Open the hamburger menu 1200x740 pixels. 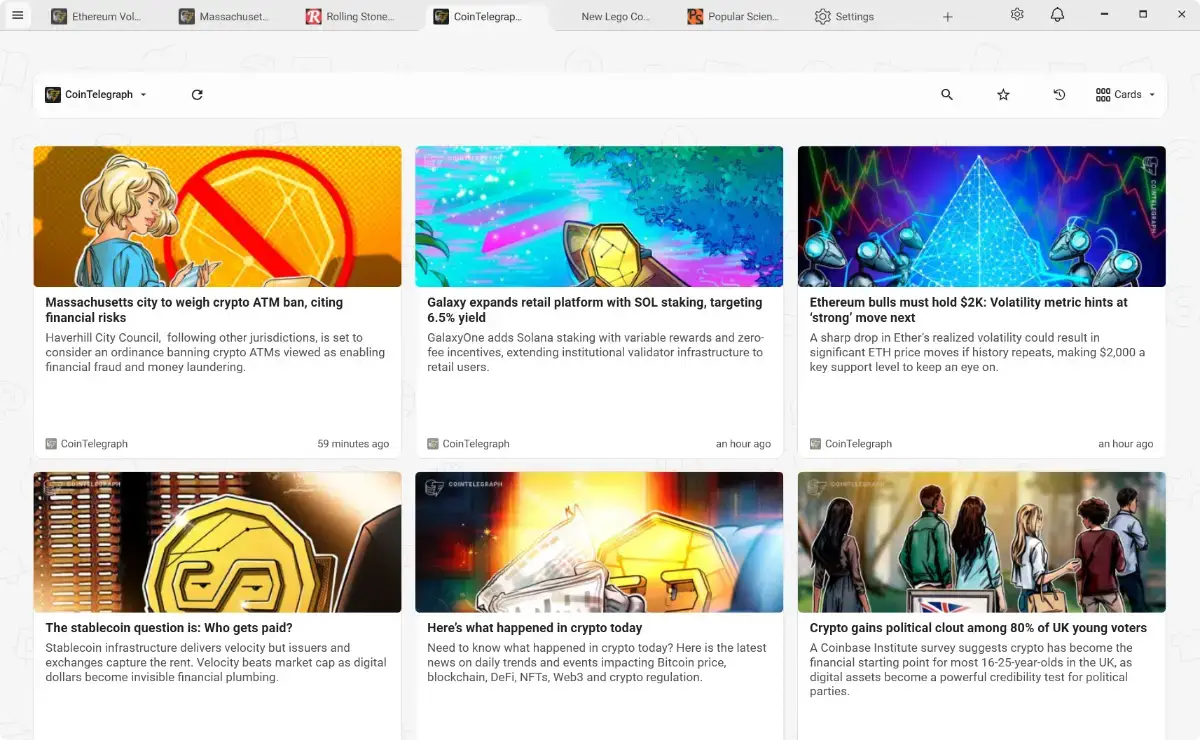pos(17,16)
